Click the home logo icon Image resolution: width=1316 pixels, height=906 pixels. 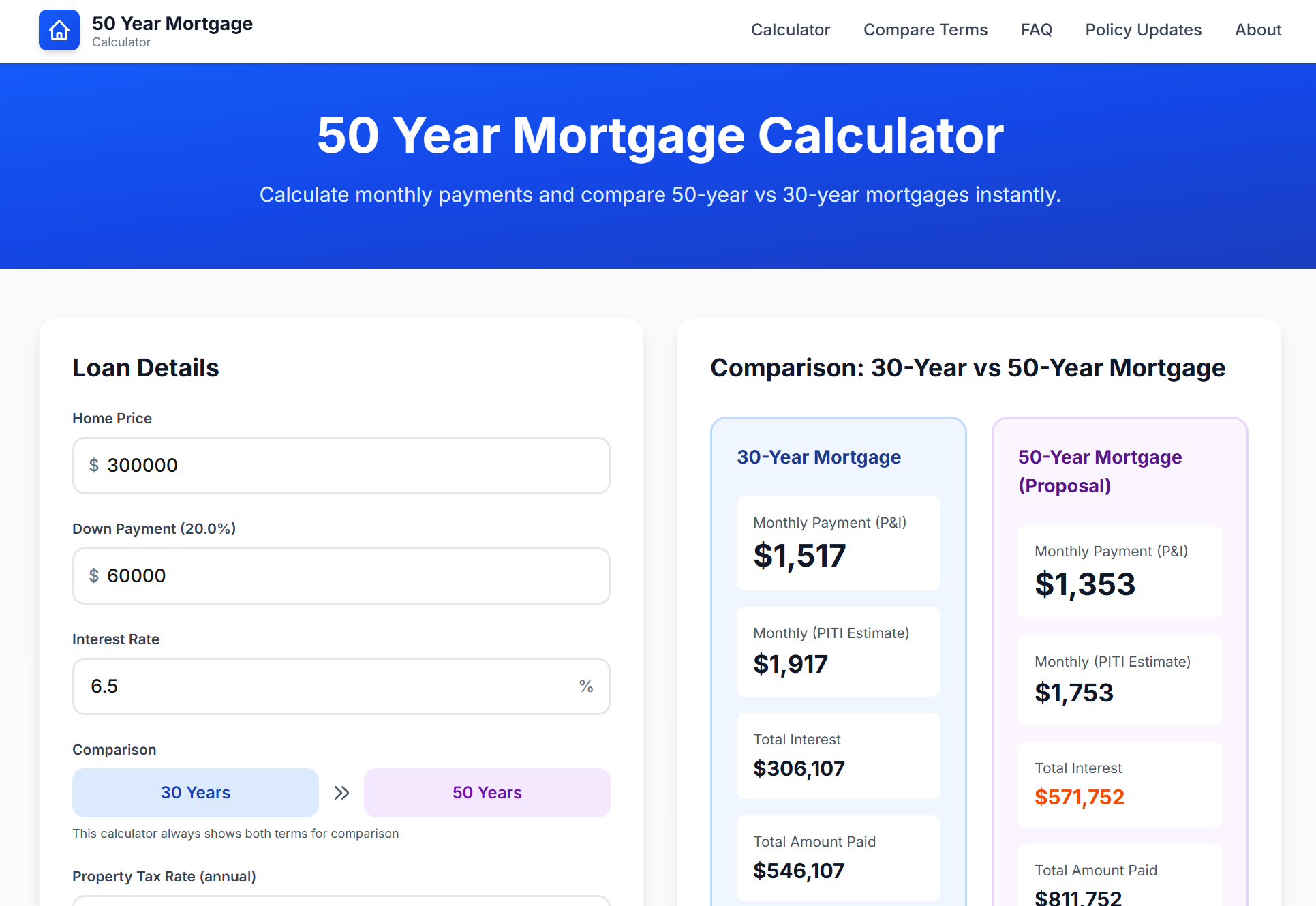click(59, 30)
